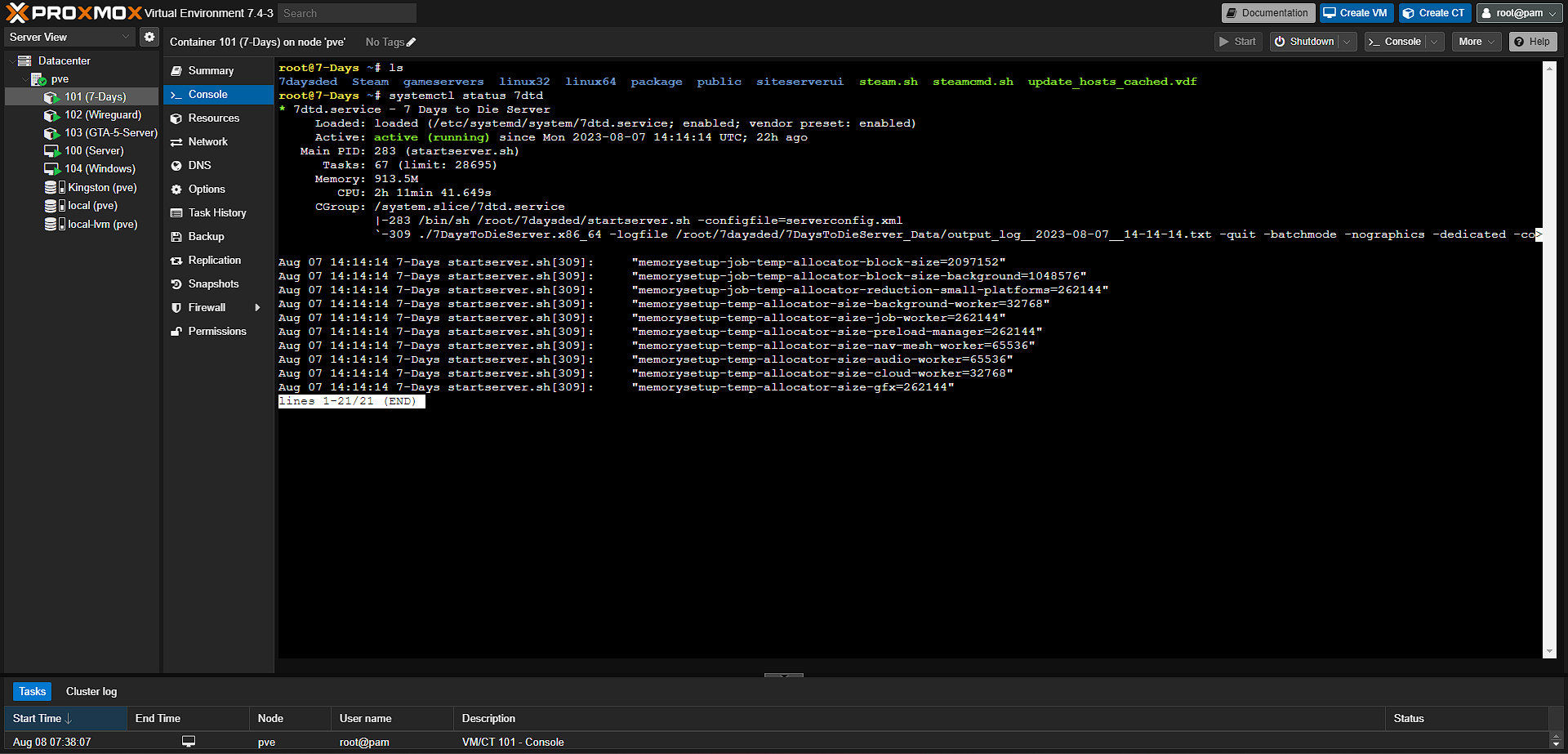
Task: Sort by the End Time column header
Action: pyautogui.click(x=188, y=719)
